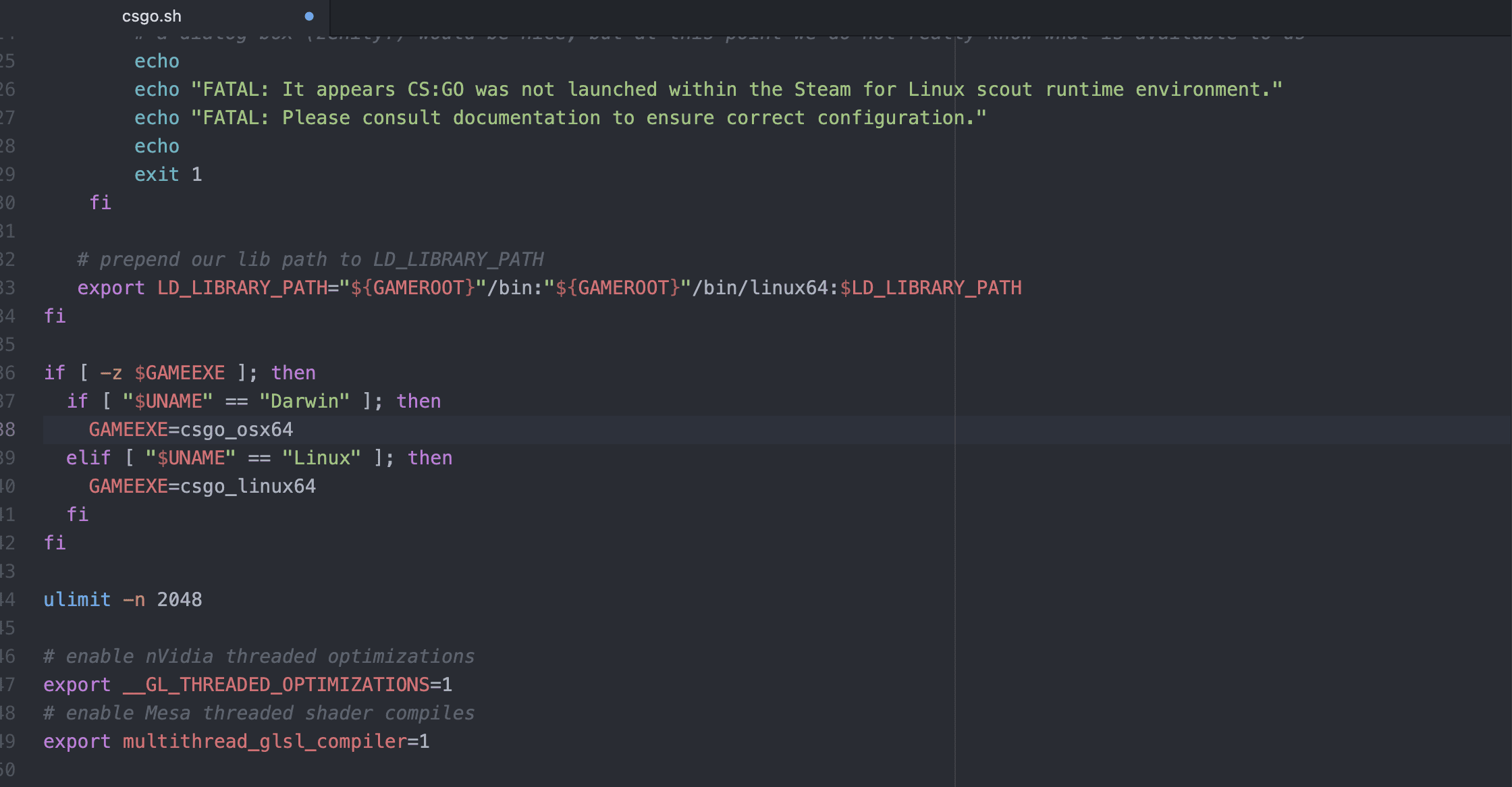The image size is (1512, 787).
Task: Click line number 44 in the gutter
Action: pyautogui.click(x=7, y=600)
